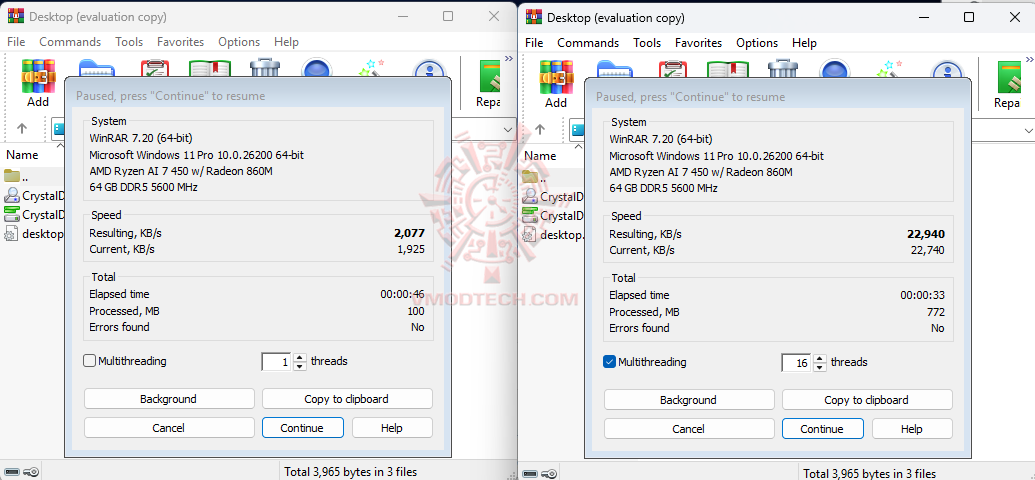
Task: Click the Add icon in the left WinRAR window
Action: pyautogui.click(x=38, y=77)
